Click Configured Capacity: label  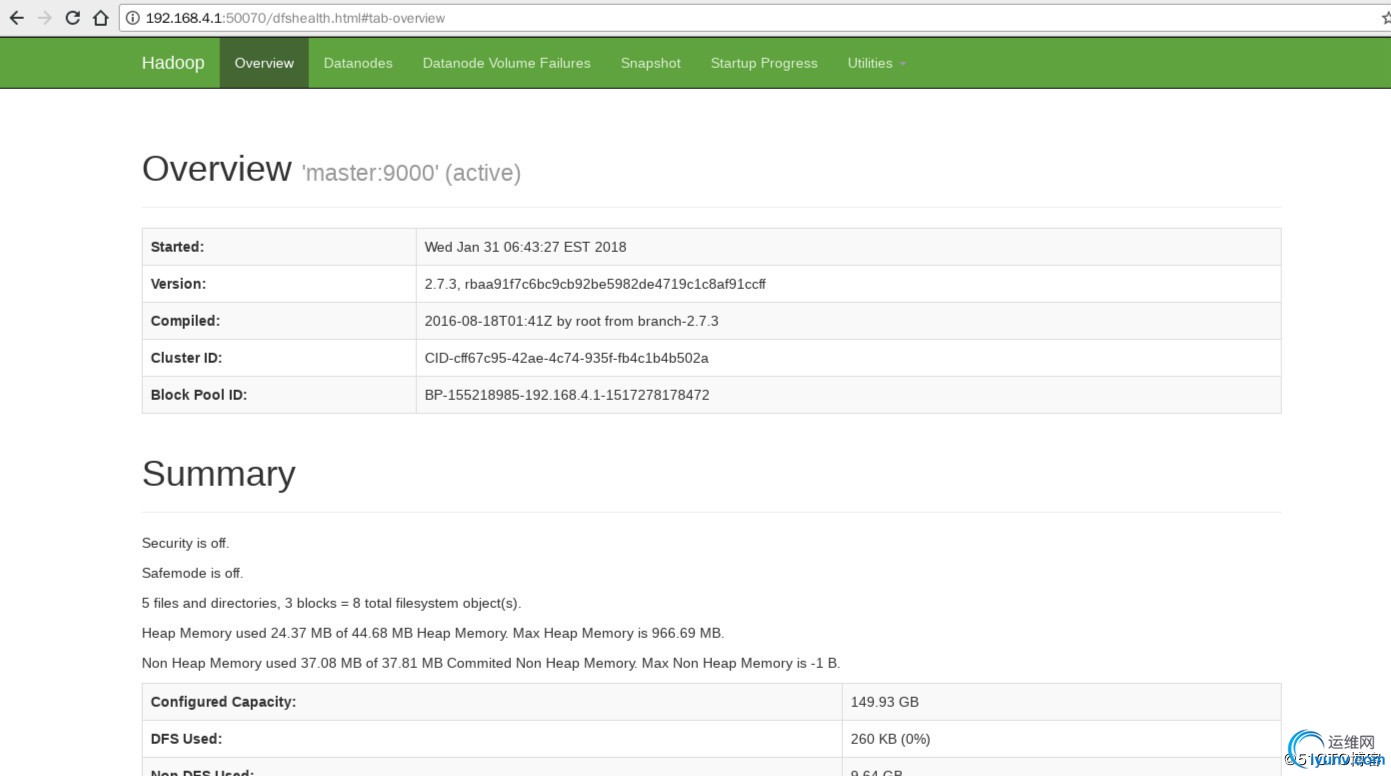pyautogui.click(x=223, y=702)
